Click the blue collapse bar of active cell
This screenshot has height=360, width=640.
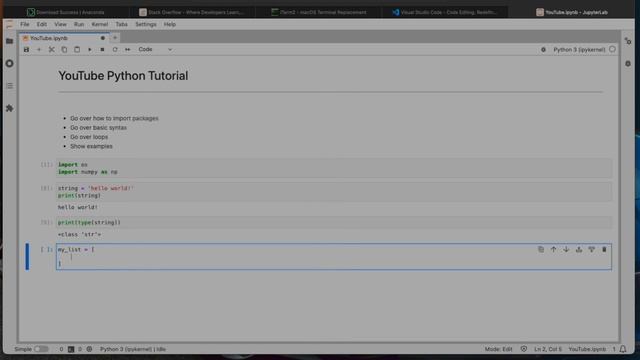pyautogui.click(x=27, y=257)
